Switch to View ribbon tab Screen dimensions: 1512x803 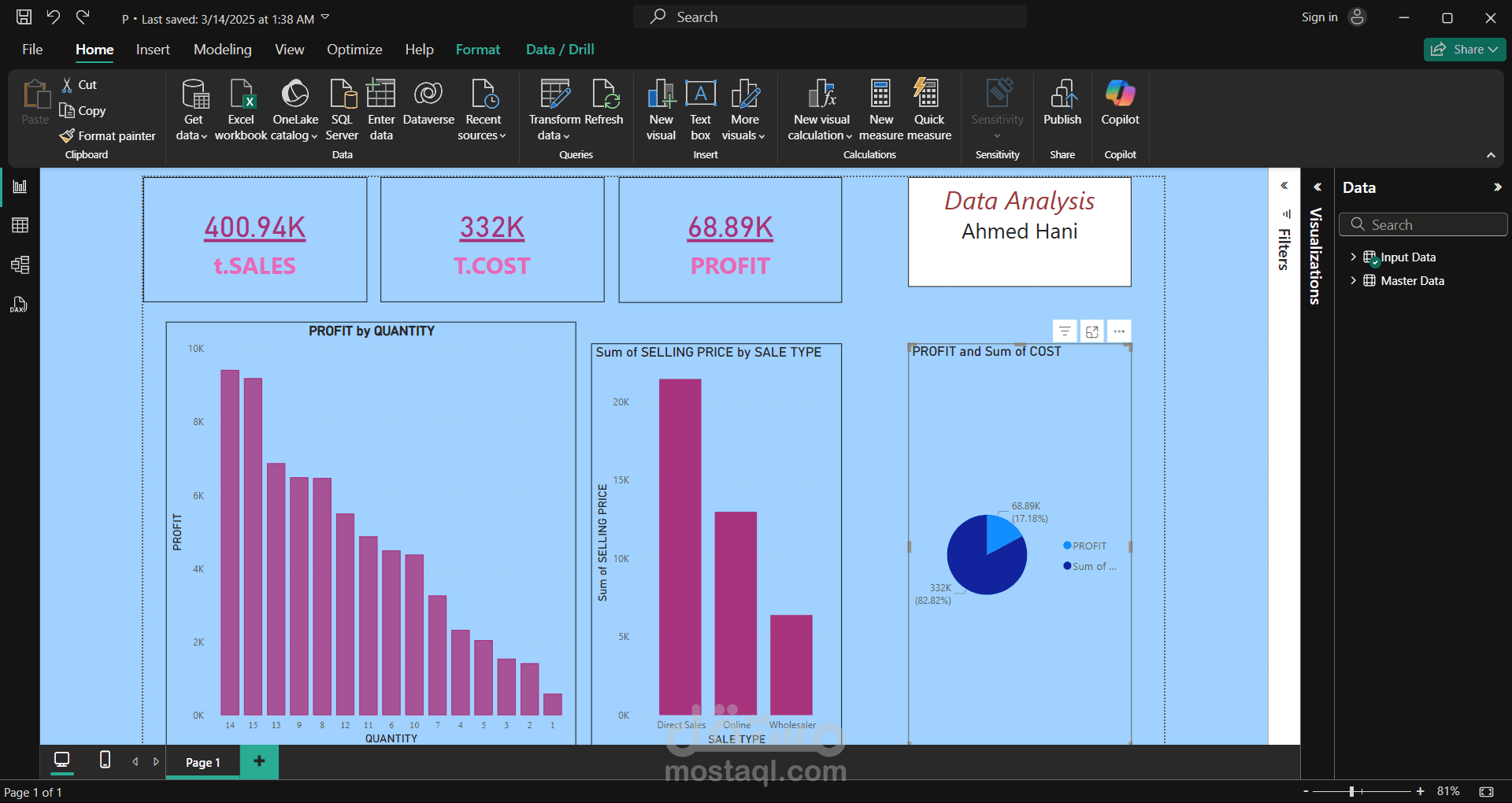[x=289, y=50]
